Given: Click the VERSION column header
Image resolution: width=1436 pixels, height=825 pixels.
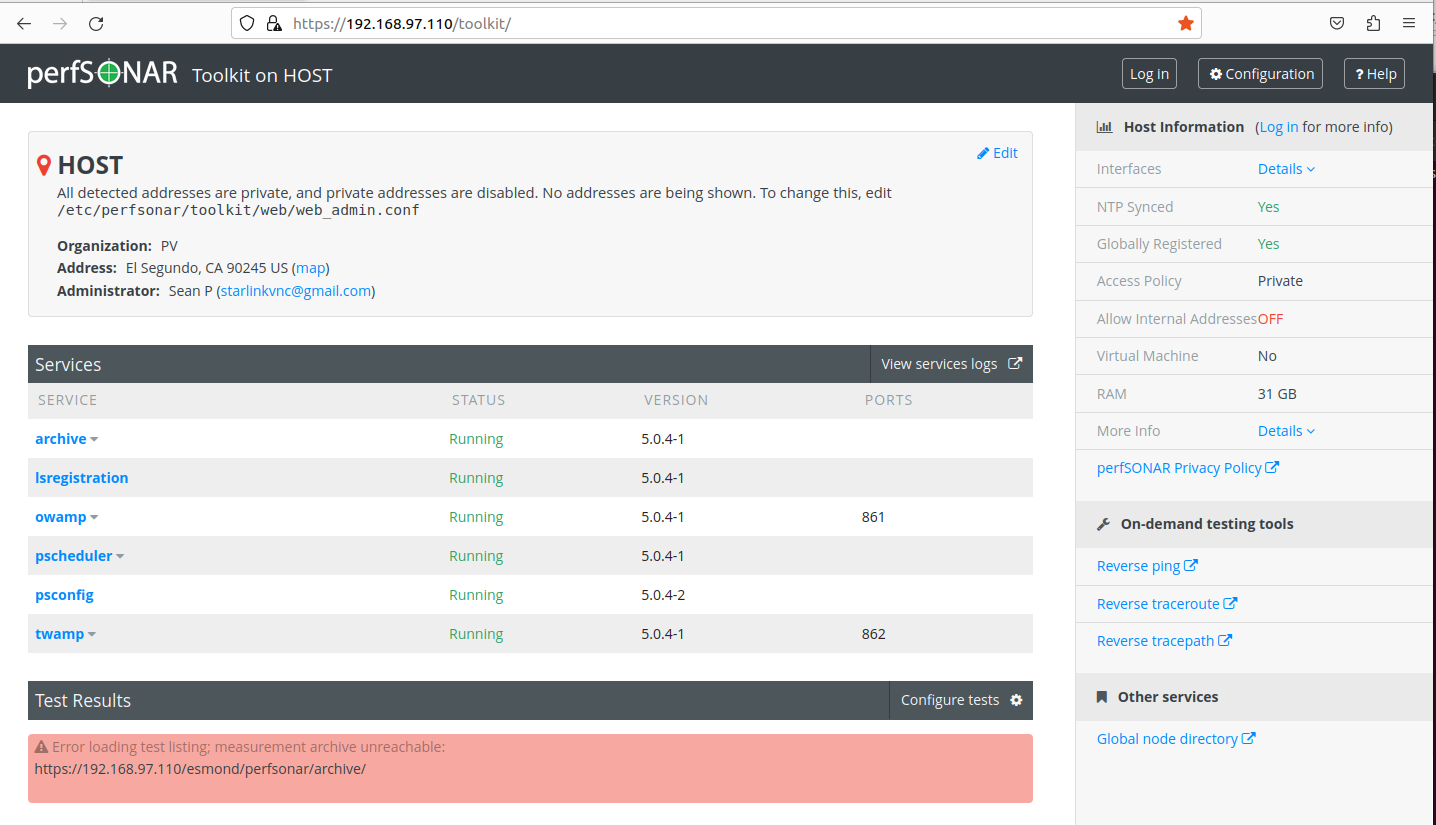Looking at the screenshot, I should pos(676,400).
